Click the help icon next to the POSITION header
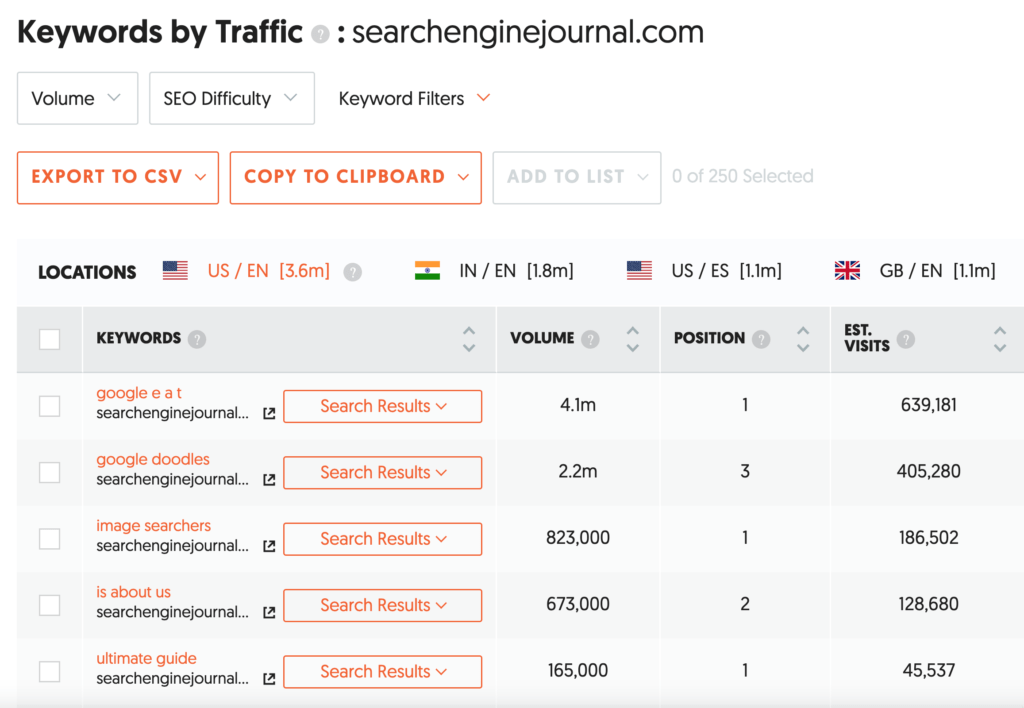The image size is (1024, 708). (763, 338)
